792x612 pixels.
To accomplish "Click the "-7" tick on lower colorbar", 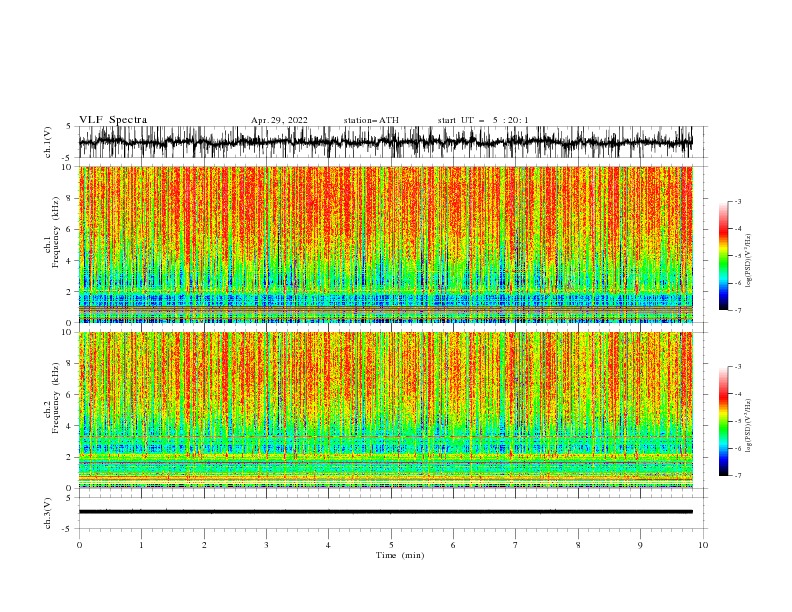I will tap(738, 476).
